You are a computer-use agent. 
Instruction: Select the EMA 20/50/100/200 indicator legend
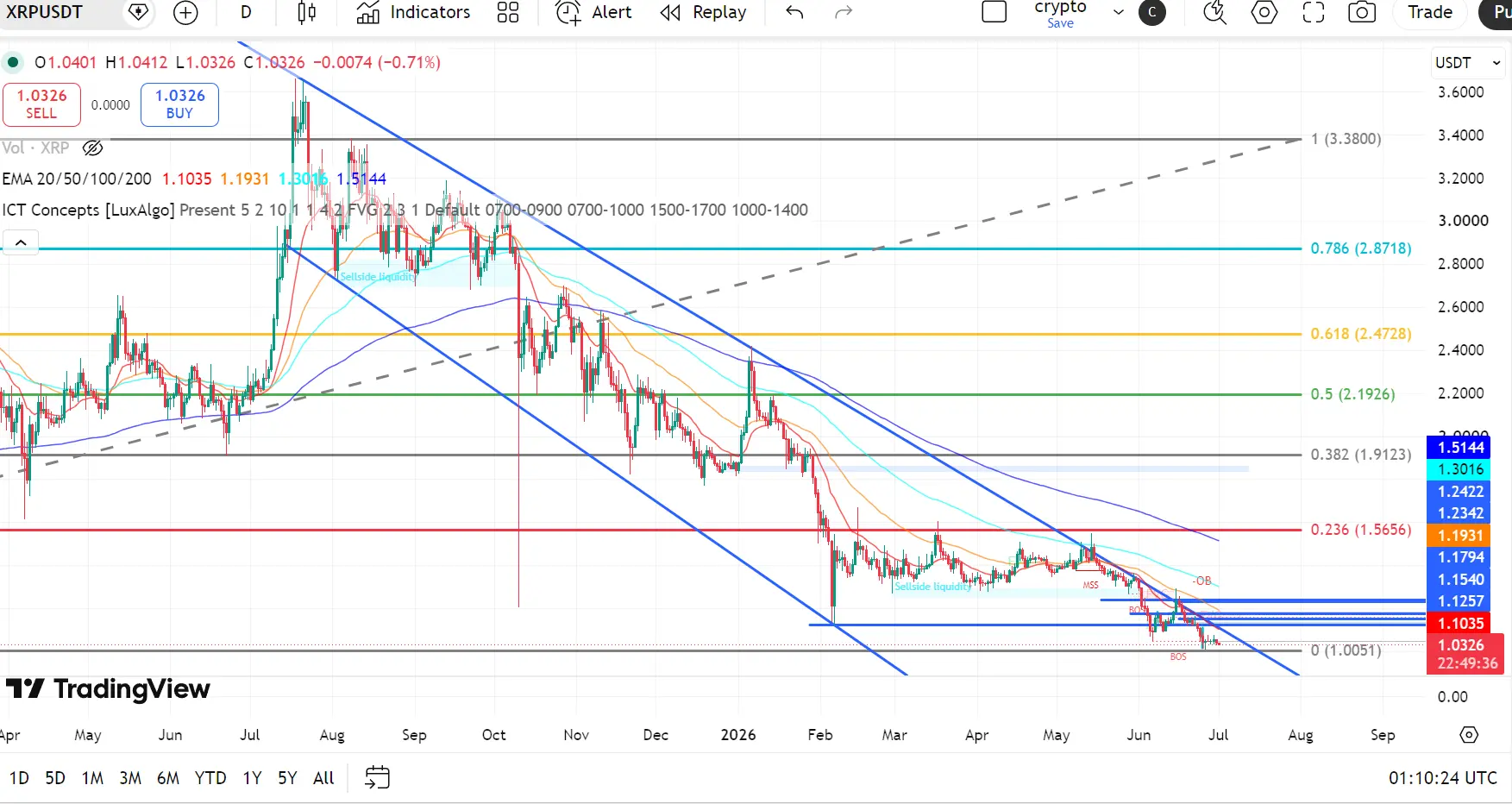[x=77, y=179]
